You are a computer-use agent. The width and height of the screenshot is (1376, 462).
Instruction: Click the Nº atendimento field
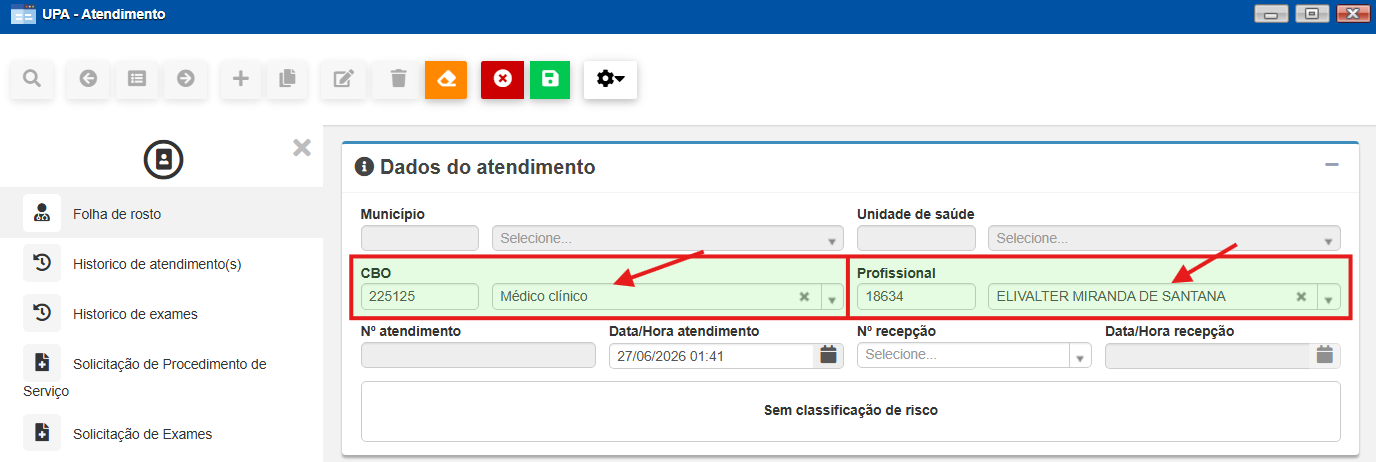click(478, 355)
